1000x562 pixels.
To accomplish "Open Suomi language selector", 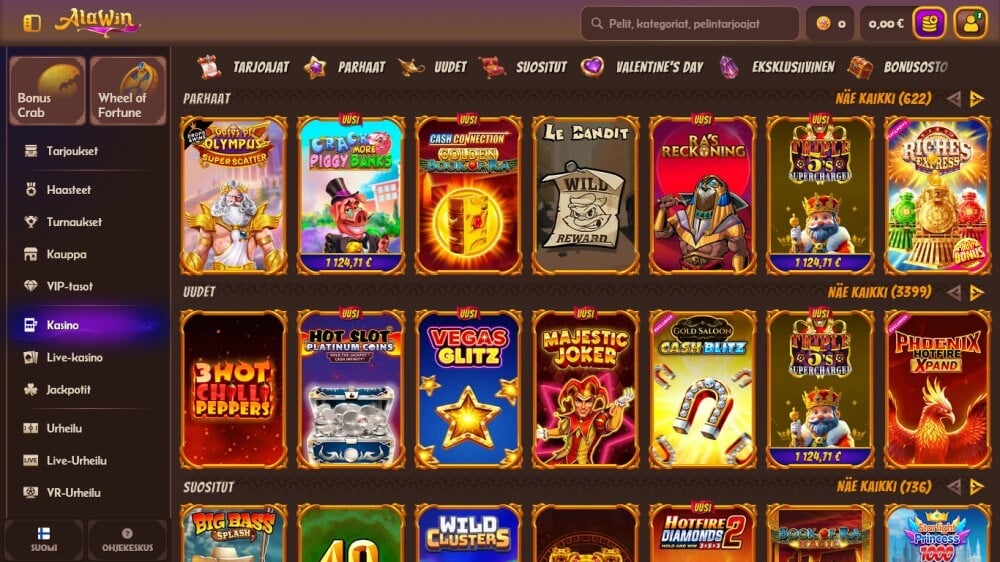I will pyautogui.click(x=43, y=540).
